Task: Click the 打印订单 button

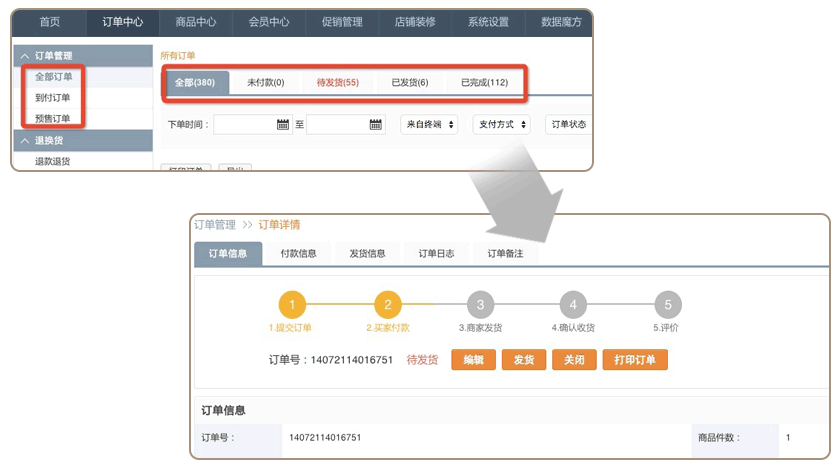Action: point(634,360)
